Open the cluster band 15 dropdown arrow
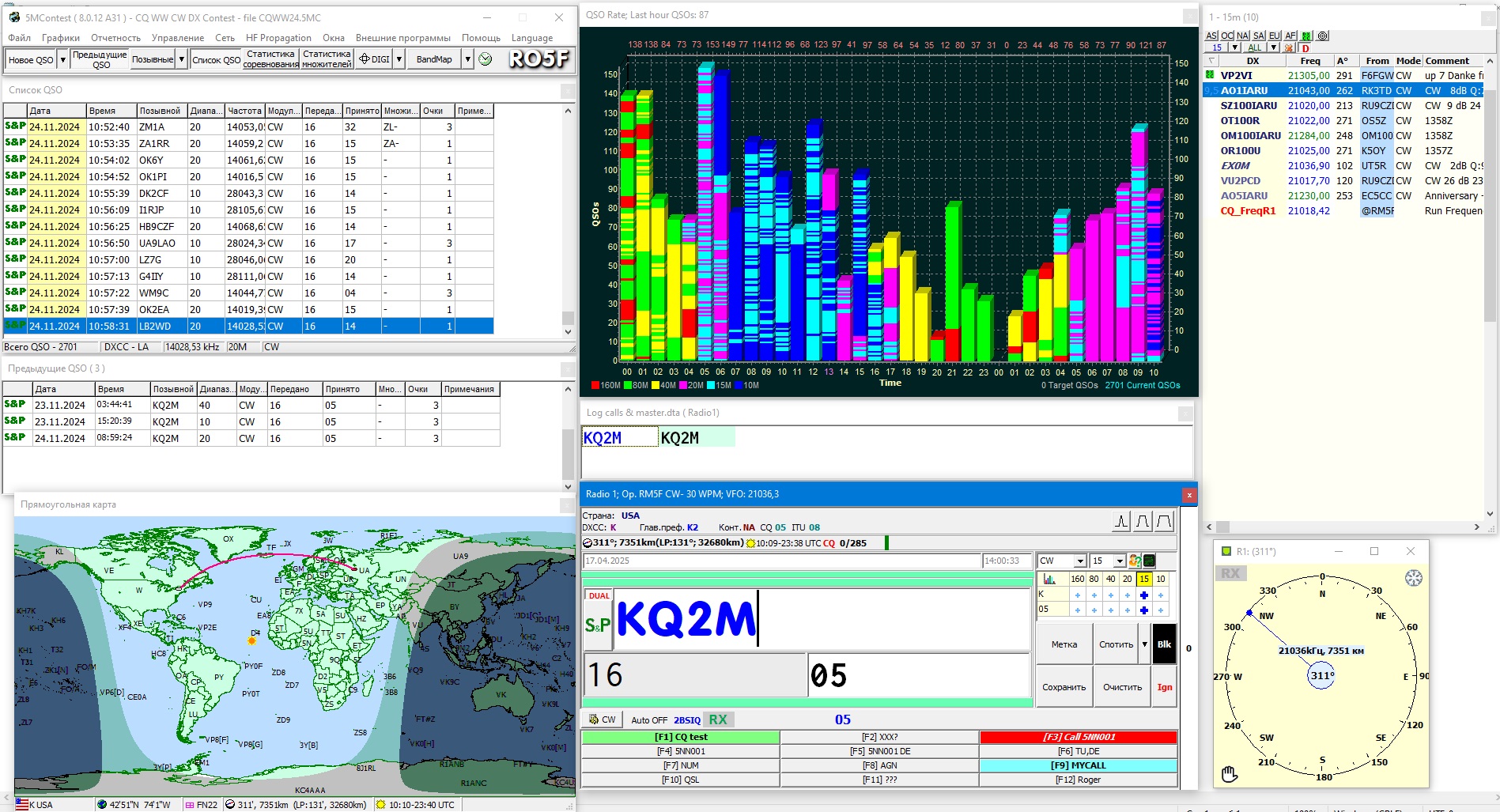This screenshot has width=1500, height=812. tap(1234, 48)
